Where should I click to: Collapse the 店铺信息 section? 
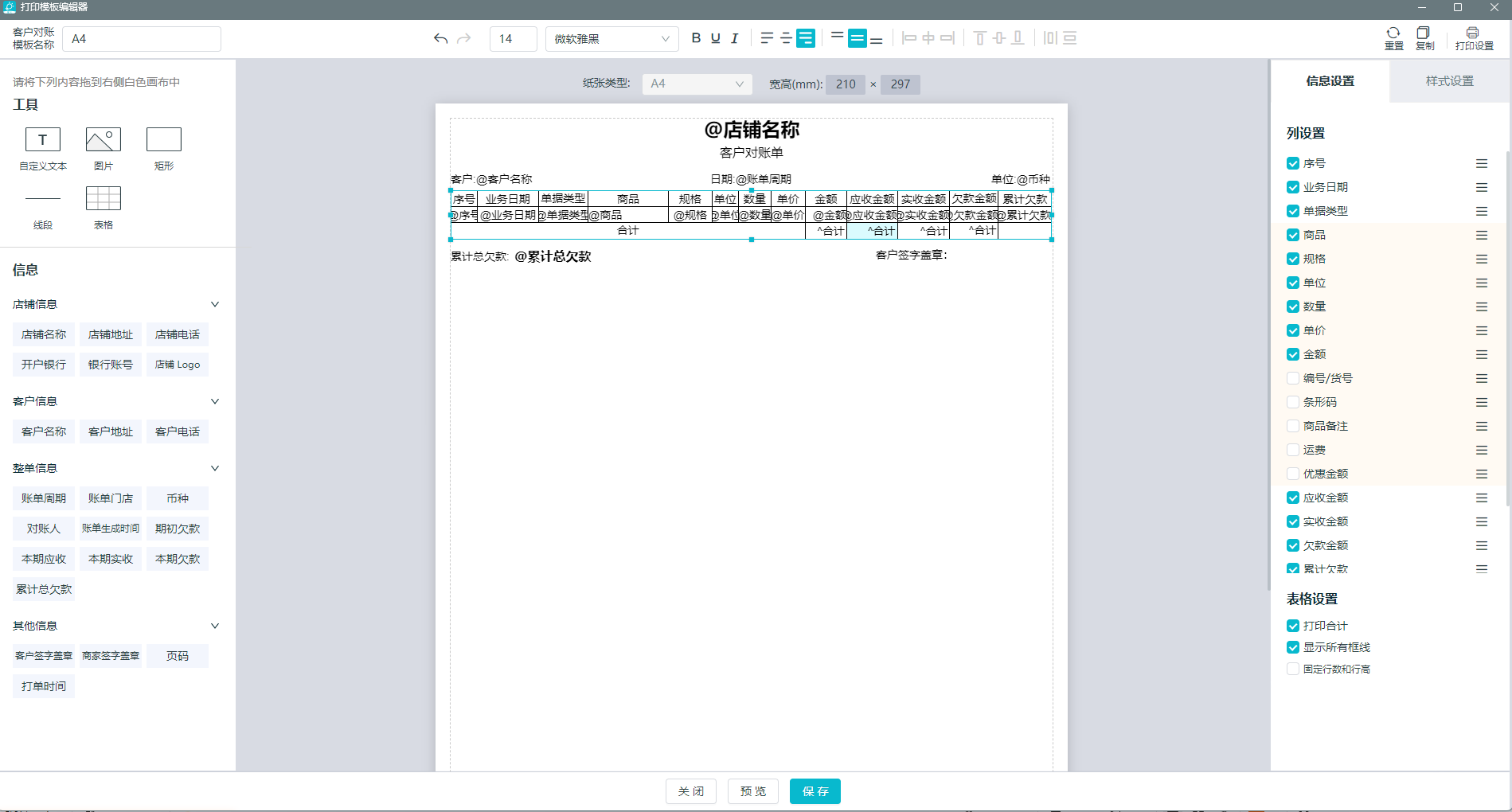pyautogui.click(x=214, y=304)
